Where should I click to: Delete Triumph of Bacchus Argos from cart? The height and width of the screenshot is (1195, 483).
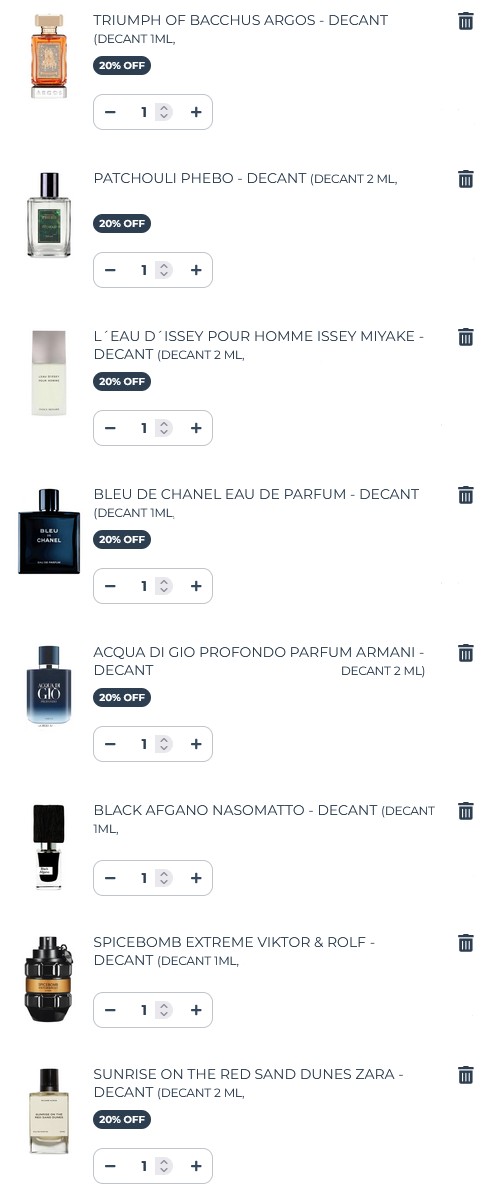click(x=465, y=21)
